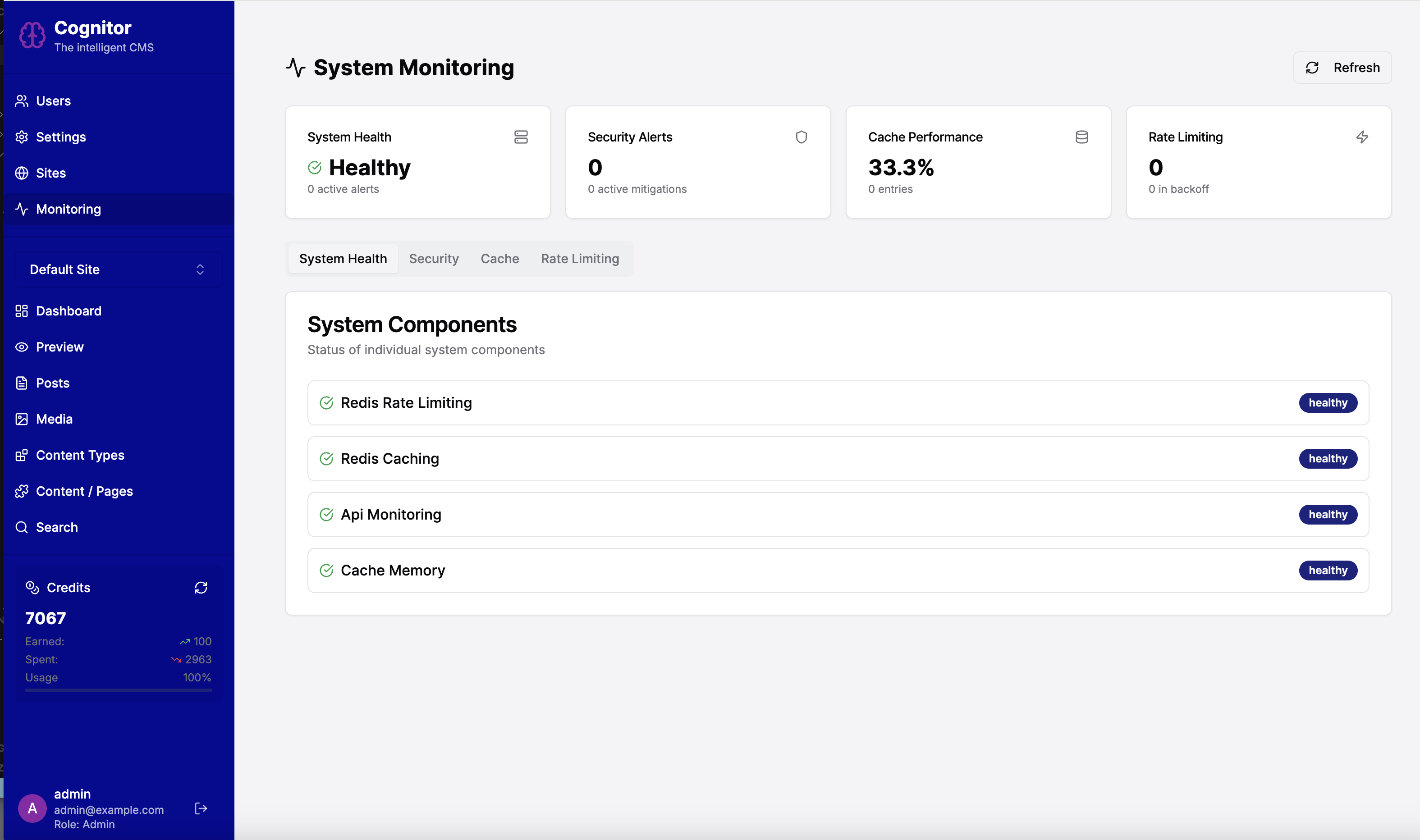Screen dimensions: 1420x840
Task: Click the Search magnifier icon in sidebar
Action: 22,527
